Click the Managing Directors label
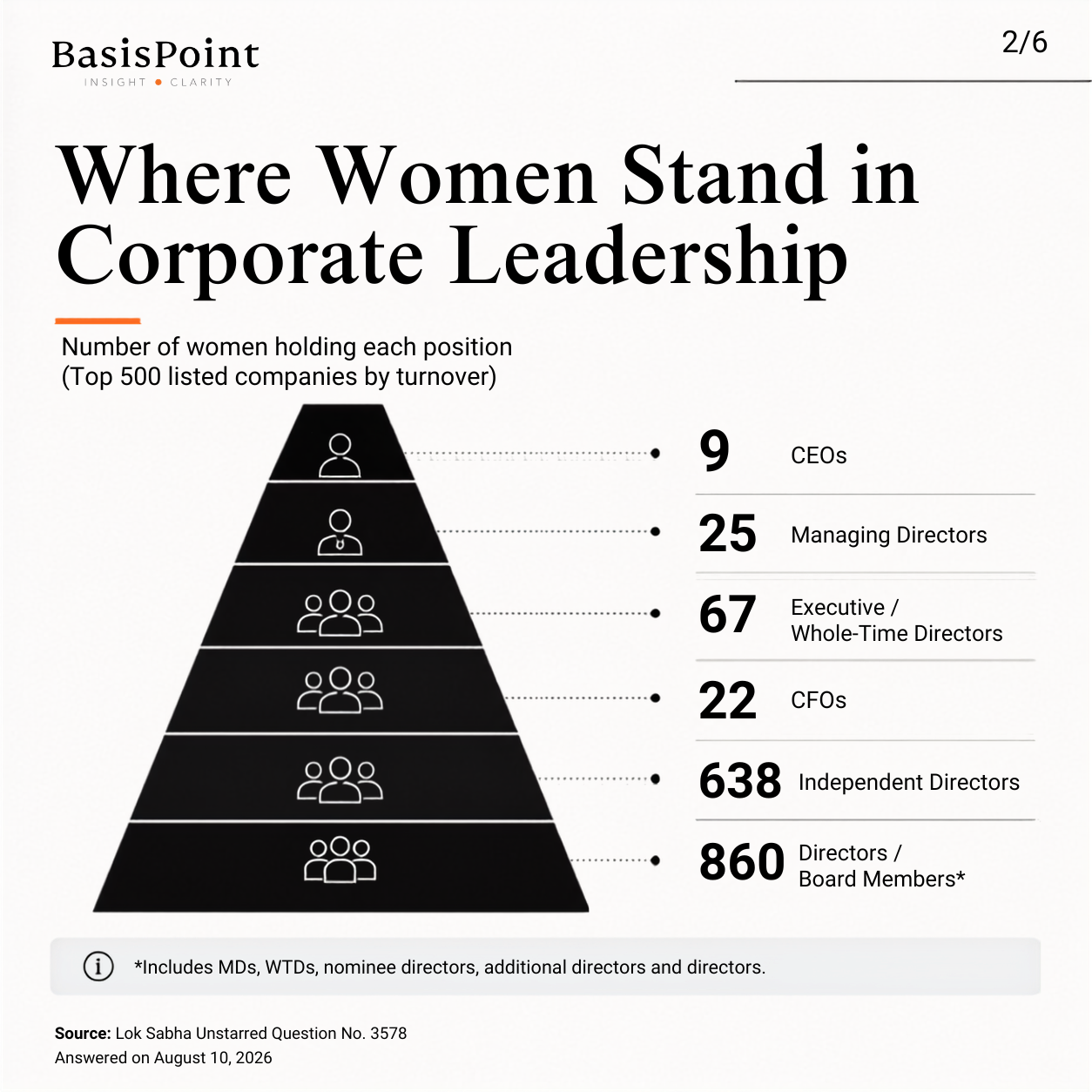Viewport: 1092px width, 1092px height. [x=889, y=535]
